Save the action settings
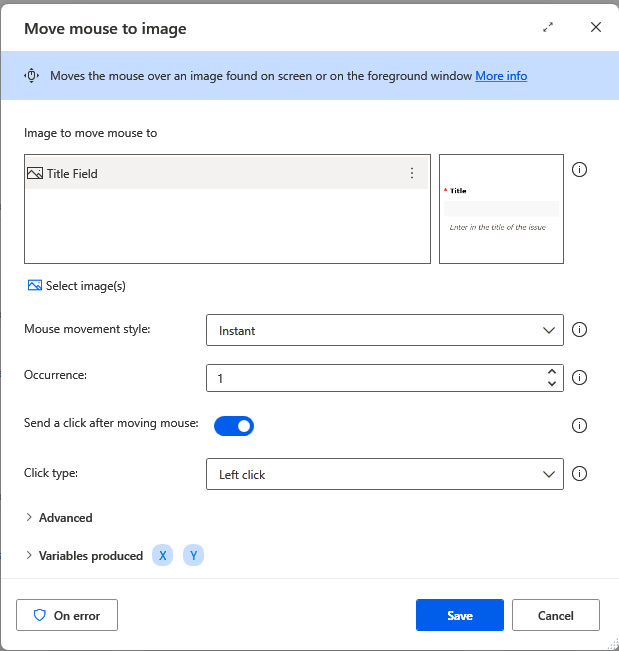619x651 pixels. click(460, 615)
